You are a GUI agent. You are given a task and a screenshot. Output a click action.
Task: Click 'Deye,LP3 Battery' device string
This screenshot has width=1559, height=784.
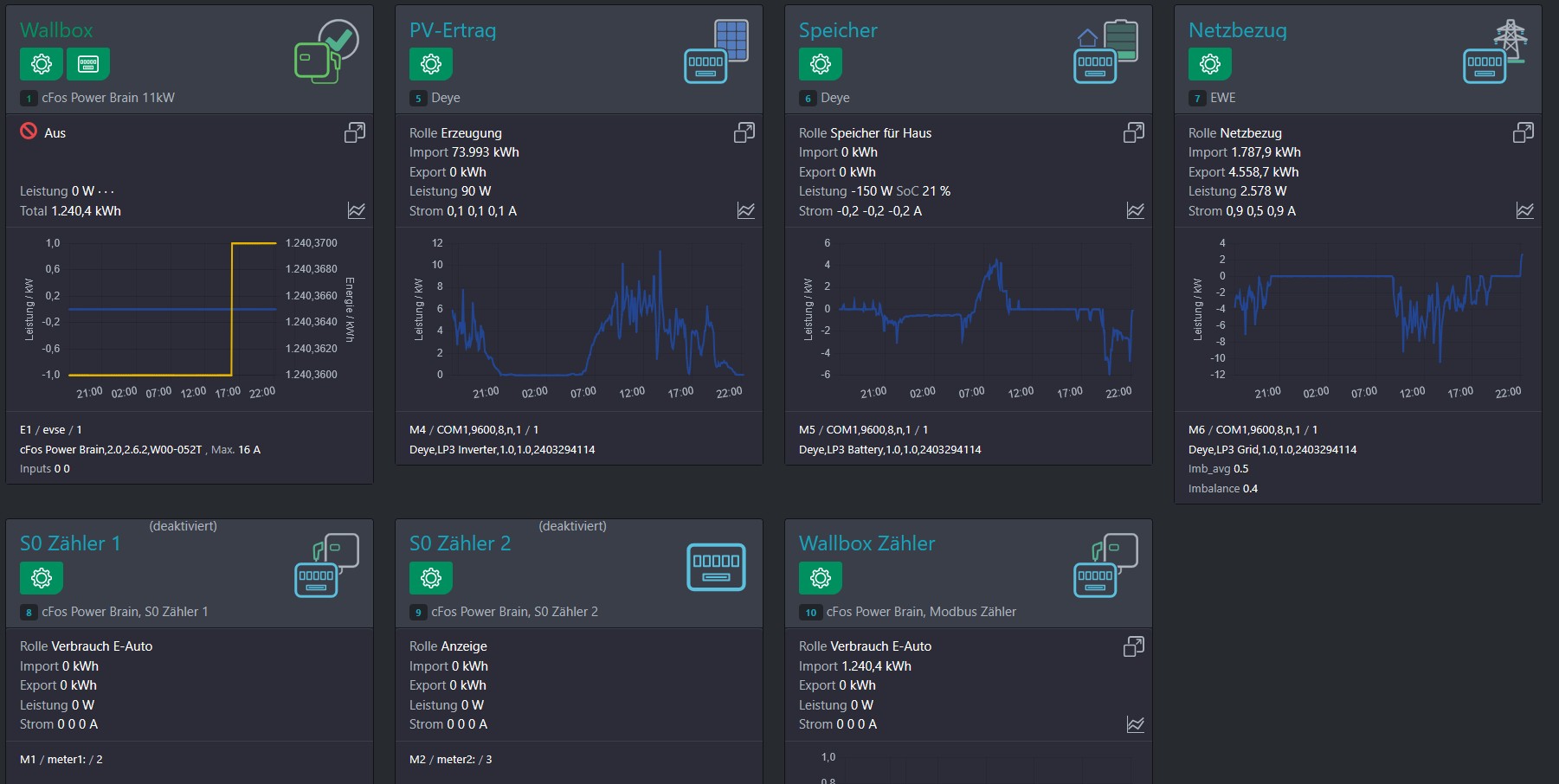[x=890, y=450]
